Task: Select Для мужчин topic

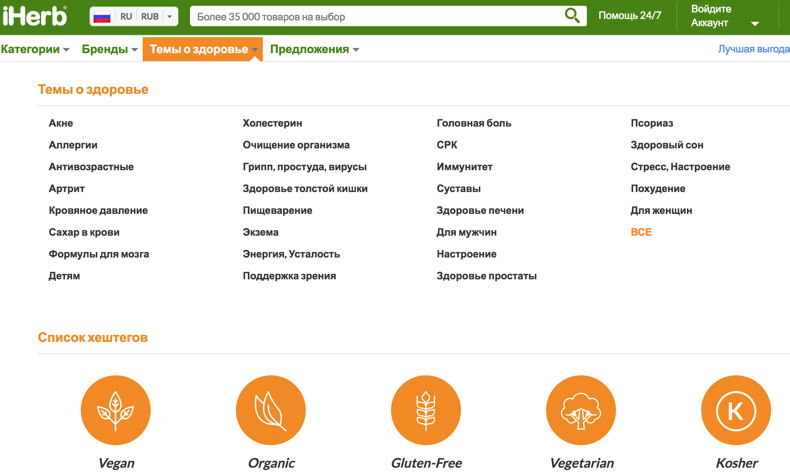Action: point(467,232)
